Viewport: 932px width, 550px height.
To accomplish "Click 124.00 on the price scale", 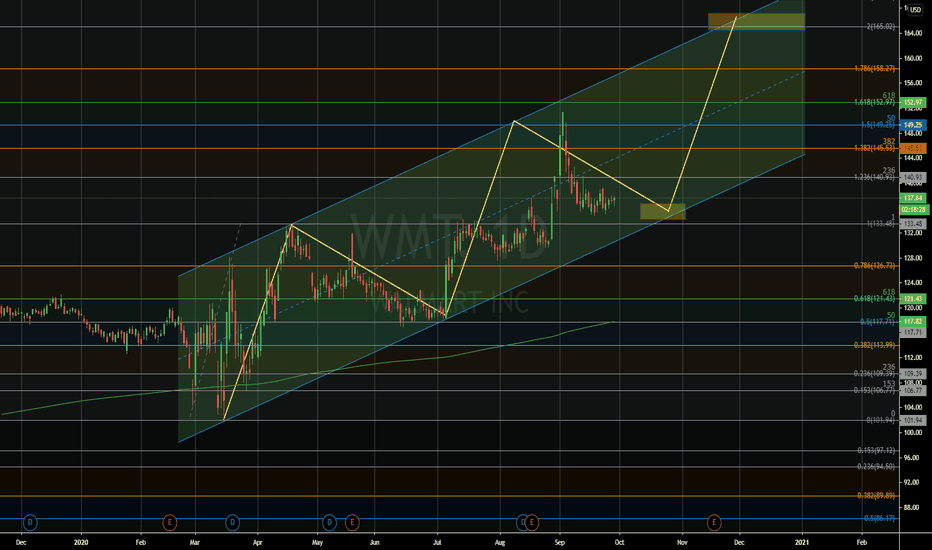I will coord(913,283).
